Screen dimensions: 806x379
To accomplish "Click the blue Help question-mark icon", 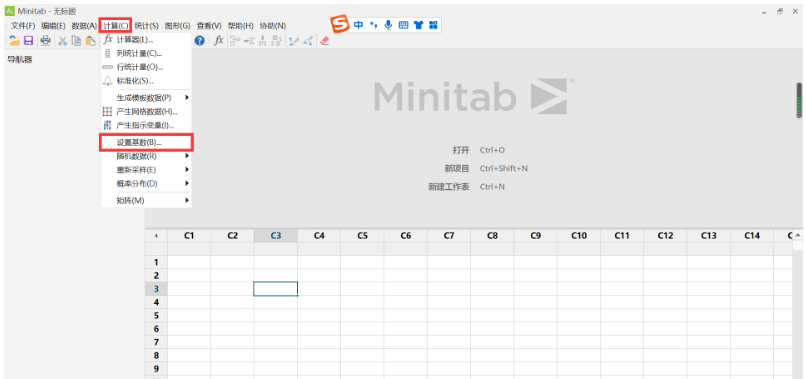I will (x=199, y=41).
